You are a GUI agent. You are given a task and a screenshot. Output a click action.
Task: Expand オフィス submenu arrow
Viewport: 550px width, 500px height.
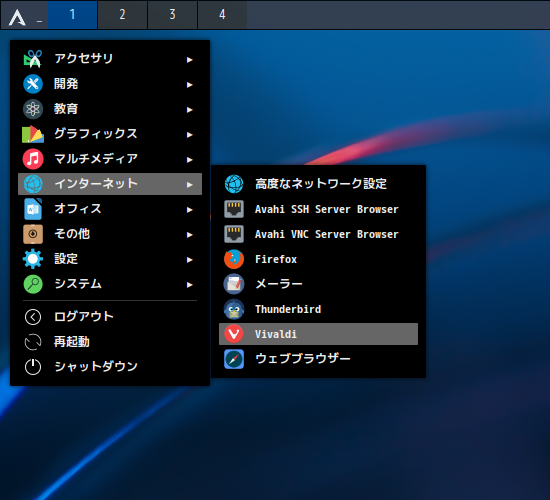pyautogui.click(x=189, y=210)
